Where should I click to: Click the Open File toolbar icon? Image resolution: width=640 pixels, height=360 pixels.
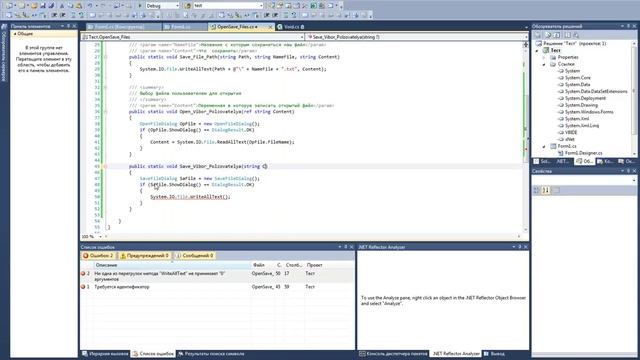click(34, 6)
